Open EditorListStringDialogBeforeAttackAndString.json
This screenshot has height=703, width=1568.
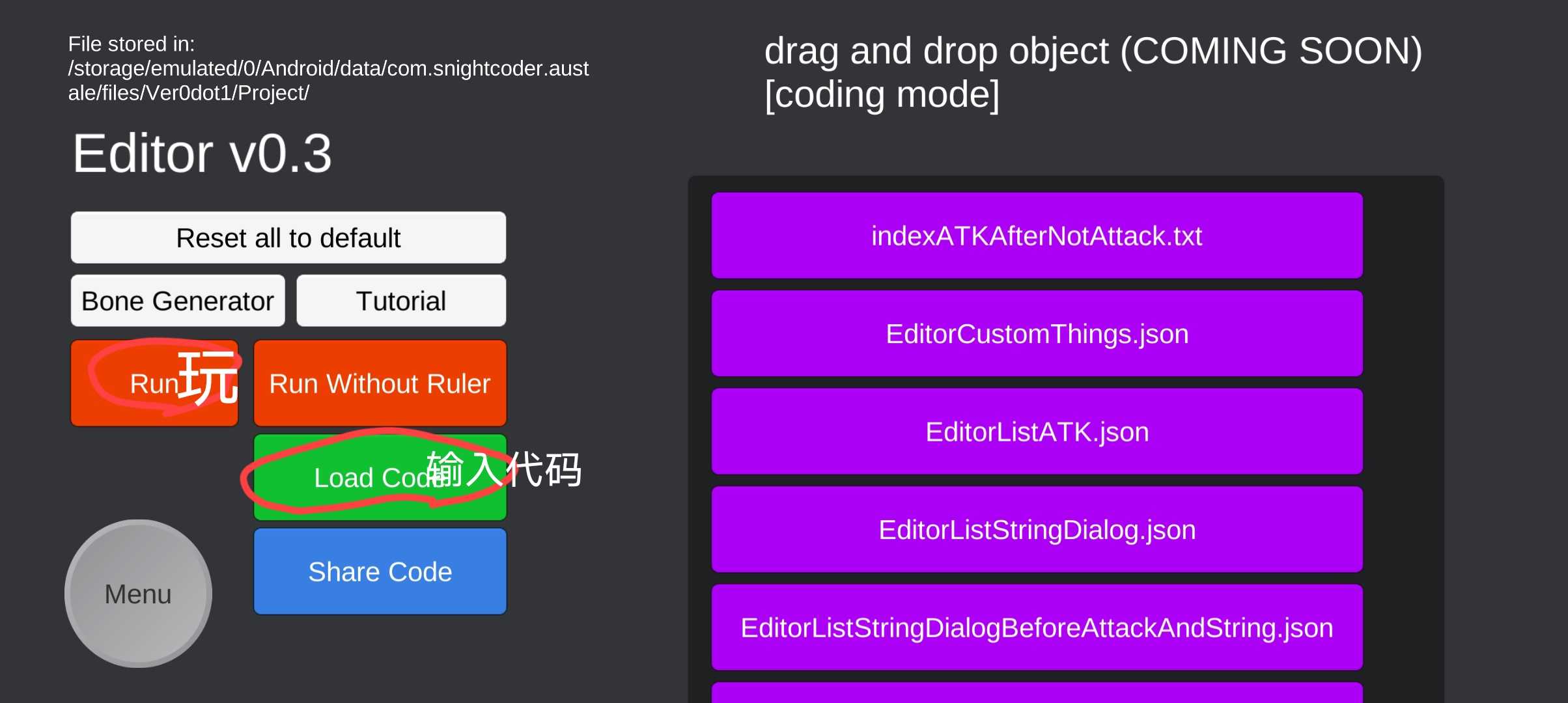point(1037,627)
